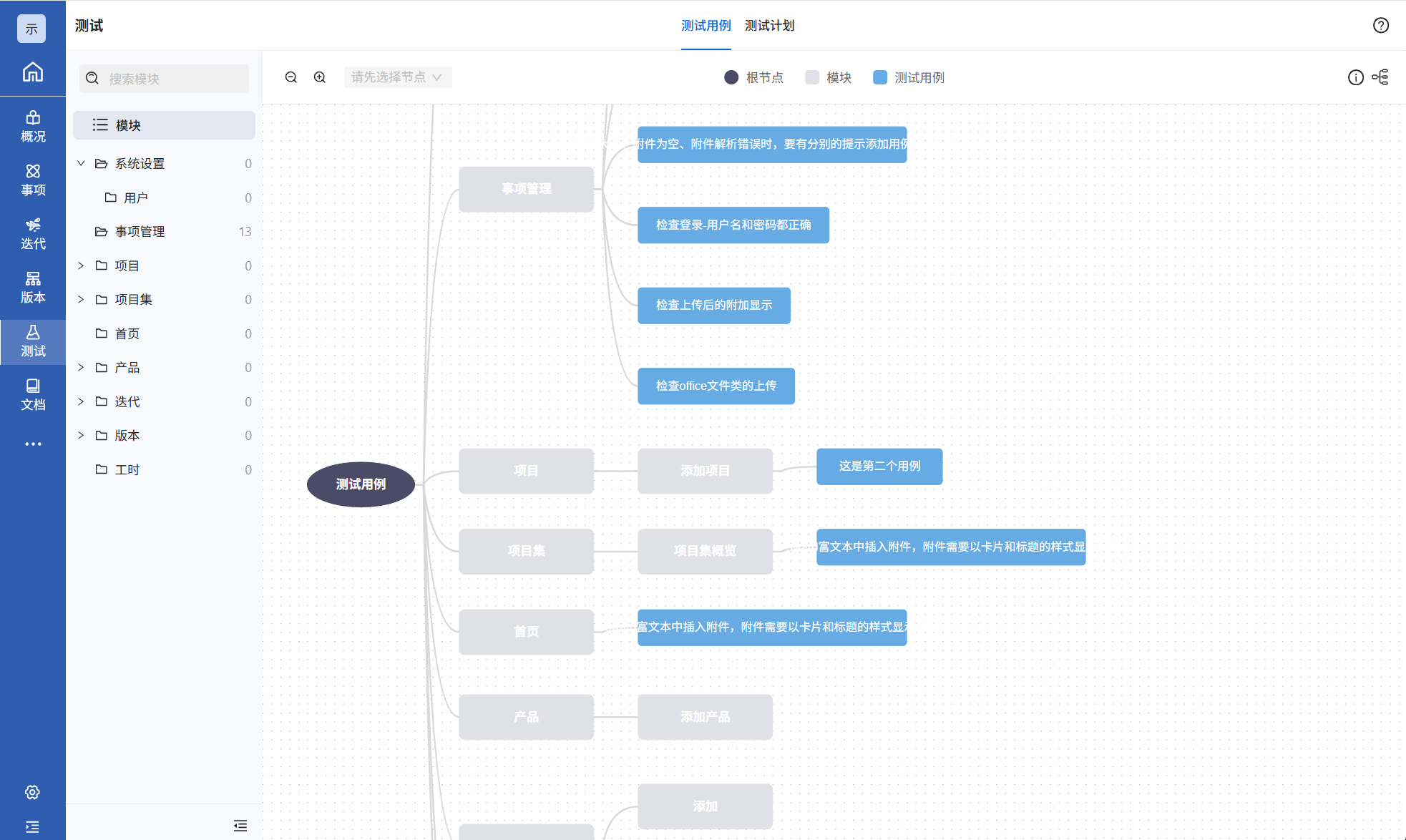
Task: Click the zoom in magnifier icon
Action: tap(320, 77)
